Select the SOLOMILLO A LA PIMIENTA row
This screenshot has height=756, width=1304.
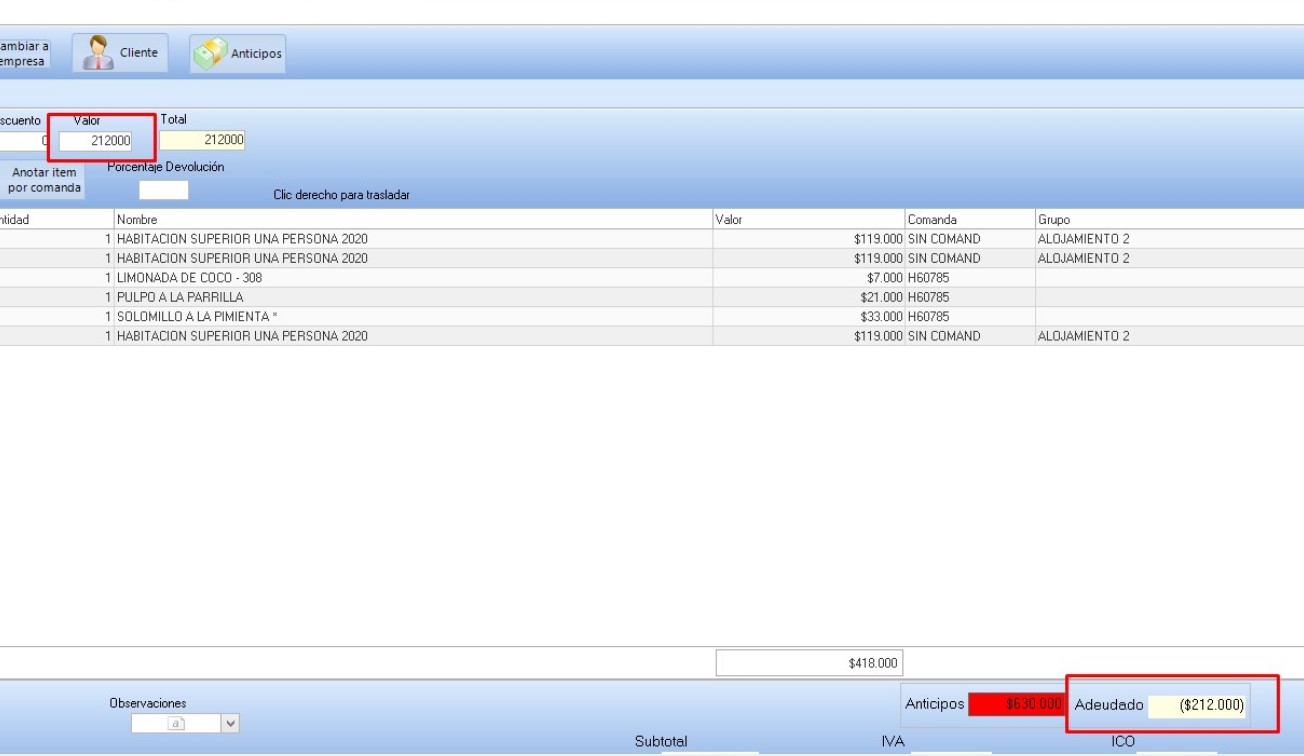[412, 317]
